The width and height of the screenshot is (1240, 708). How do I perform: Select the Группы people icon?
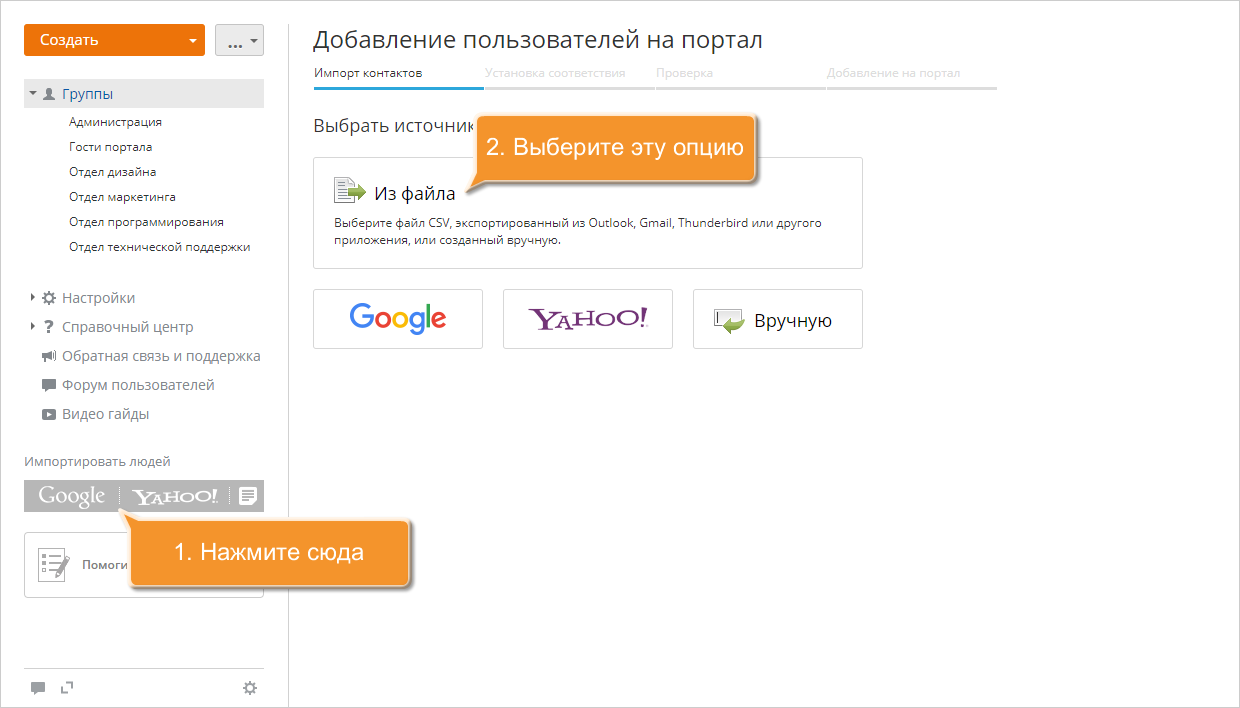[x=49, y=94]
